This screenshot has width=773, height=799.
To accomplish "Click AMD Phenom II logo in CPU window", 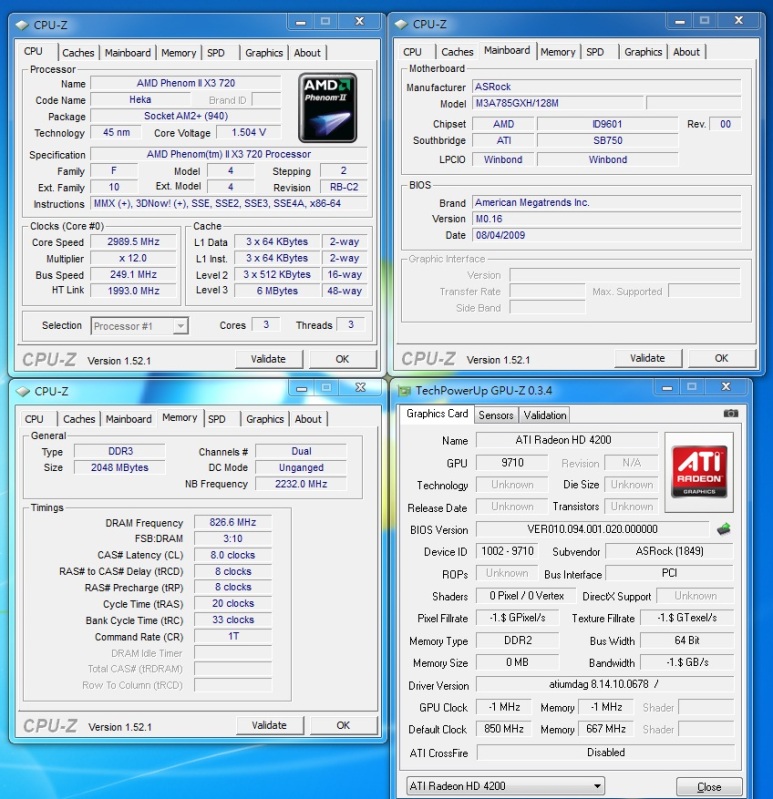I will click(328, 108).
